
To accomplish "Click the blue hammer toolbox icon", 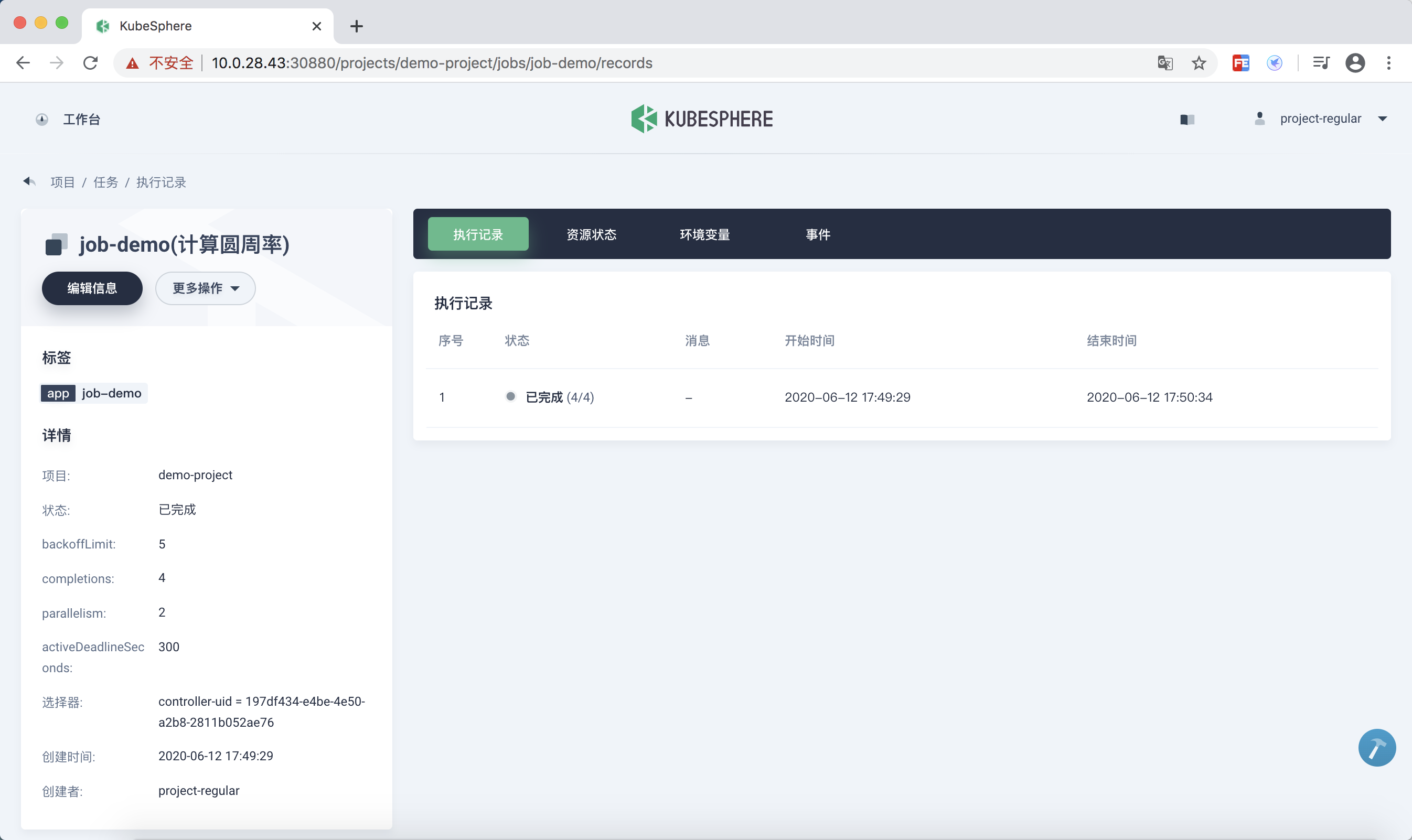I will point(1376,747).
